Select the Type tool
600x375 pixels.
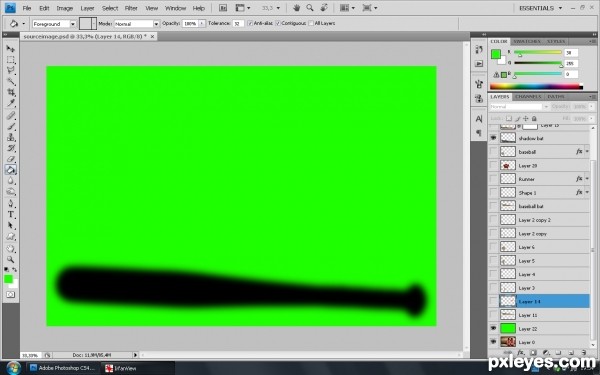click(11, 215)
